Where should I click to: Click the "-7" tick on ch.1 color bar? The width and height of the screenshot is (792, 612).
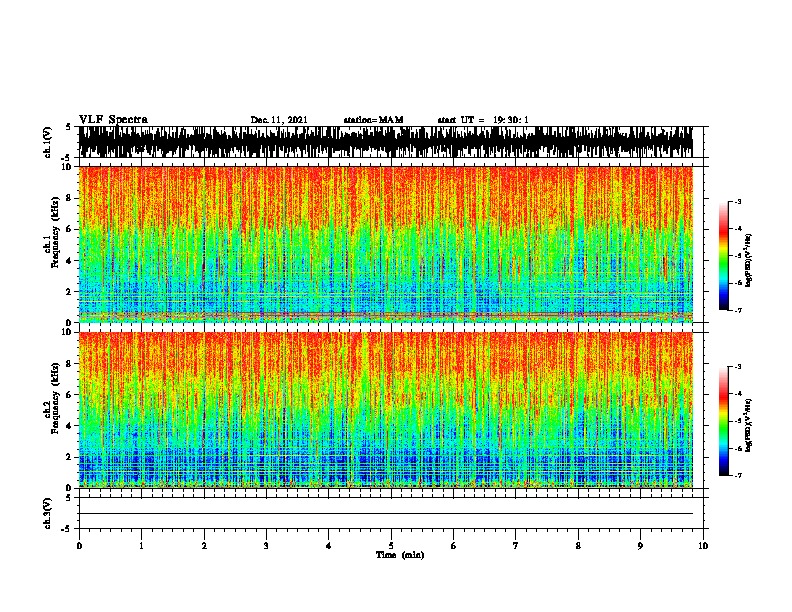tap(738, 311)
